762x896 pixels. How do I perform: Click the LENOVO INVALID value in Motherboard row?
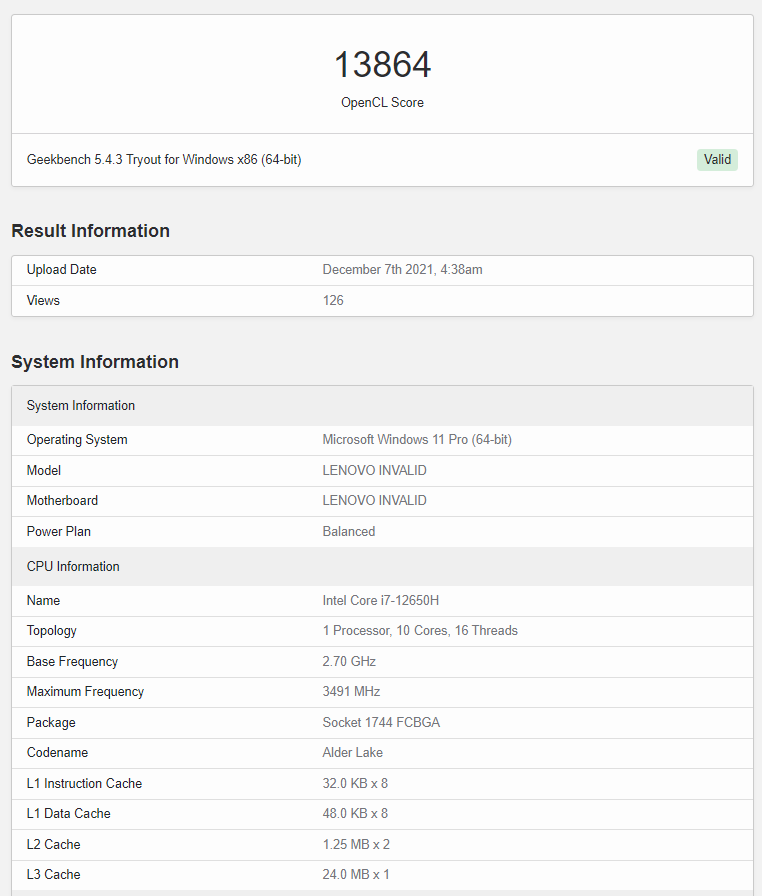pos(374,500)
